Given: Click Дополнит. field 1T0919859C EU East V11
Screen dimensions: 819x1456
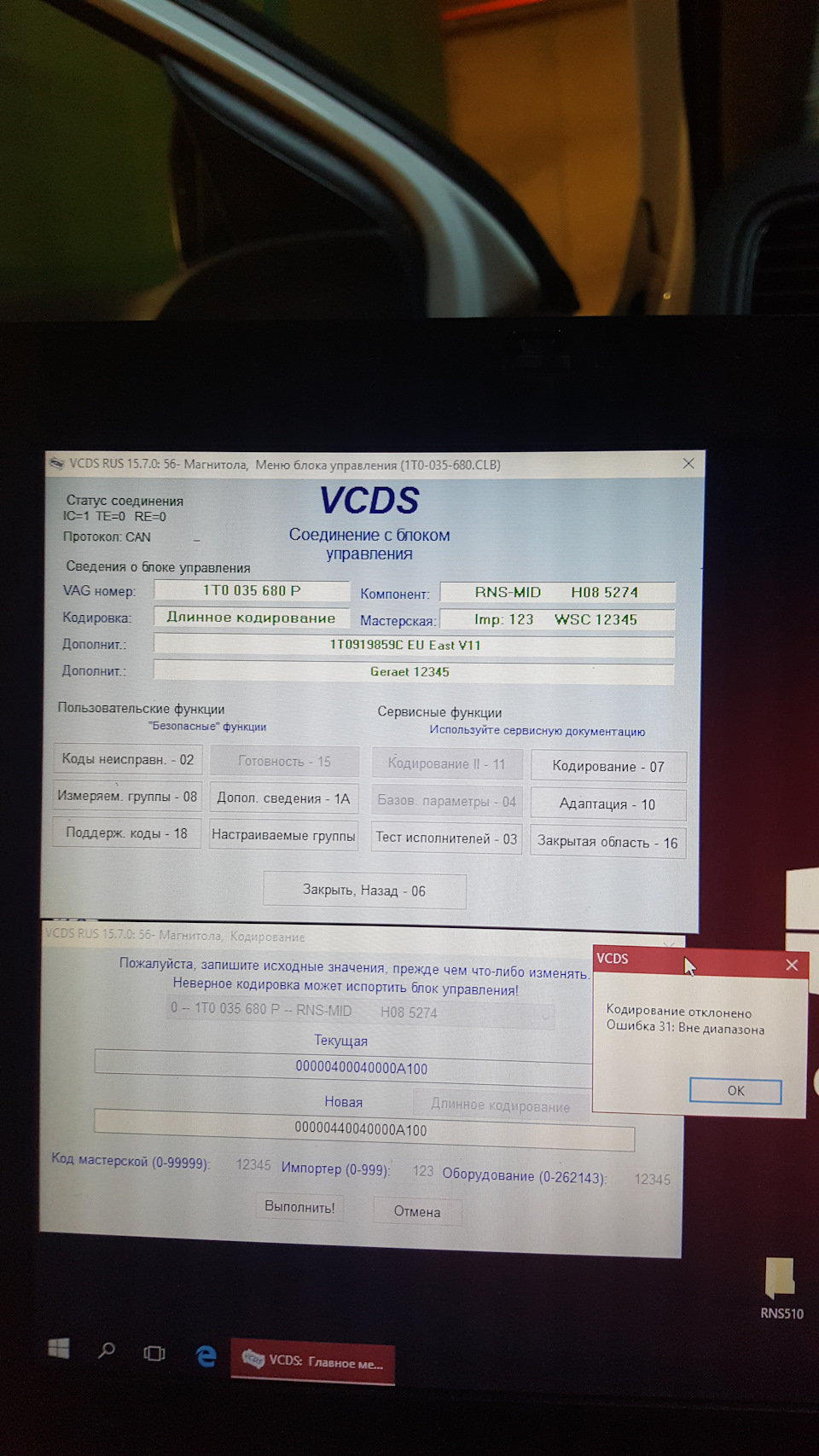Looking at the screenshot, I should click(414, 646).
